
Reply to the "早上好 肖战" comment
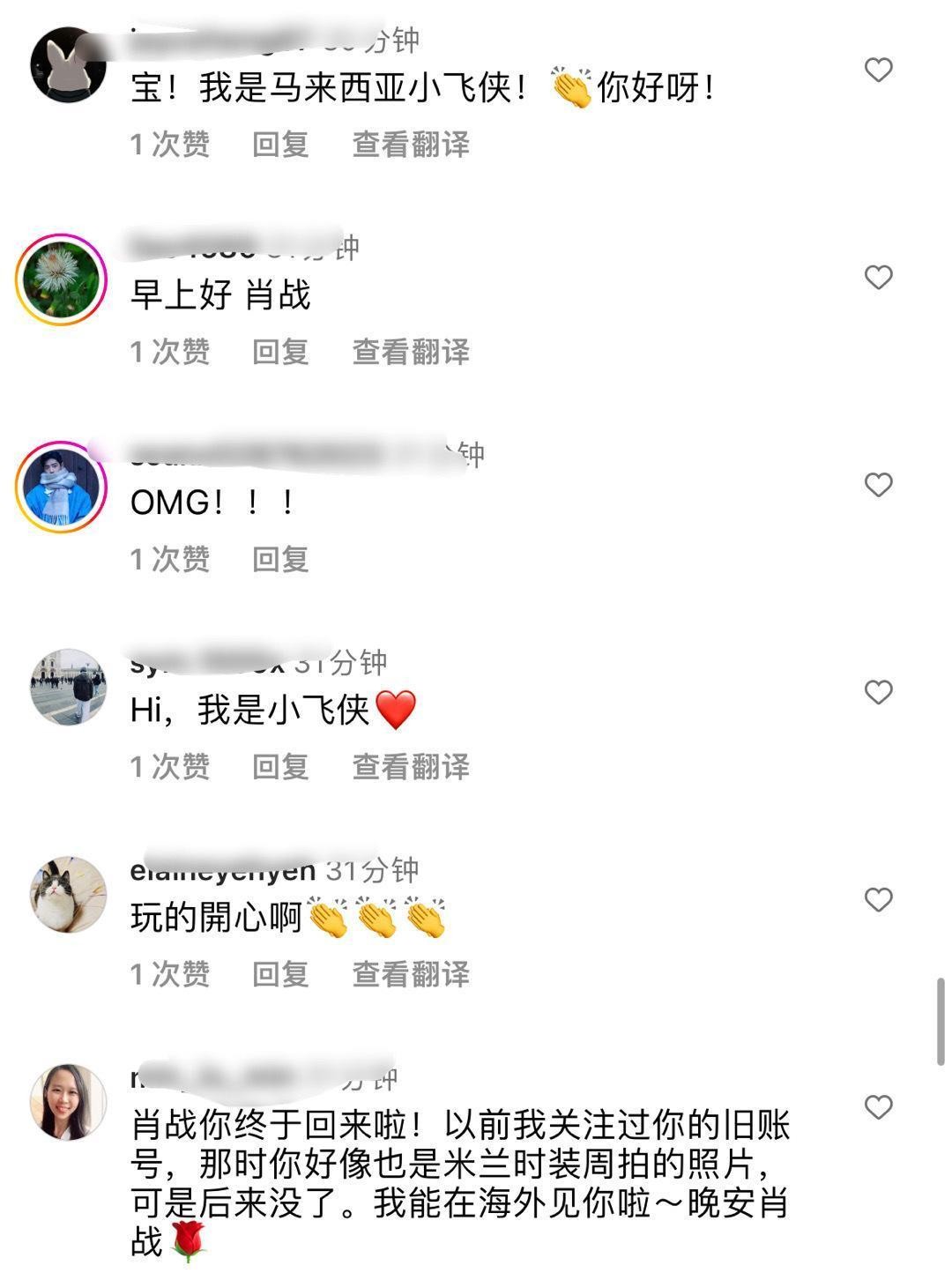pyautogui.click(x=280, y=352)
